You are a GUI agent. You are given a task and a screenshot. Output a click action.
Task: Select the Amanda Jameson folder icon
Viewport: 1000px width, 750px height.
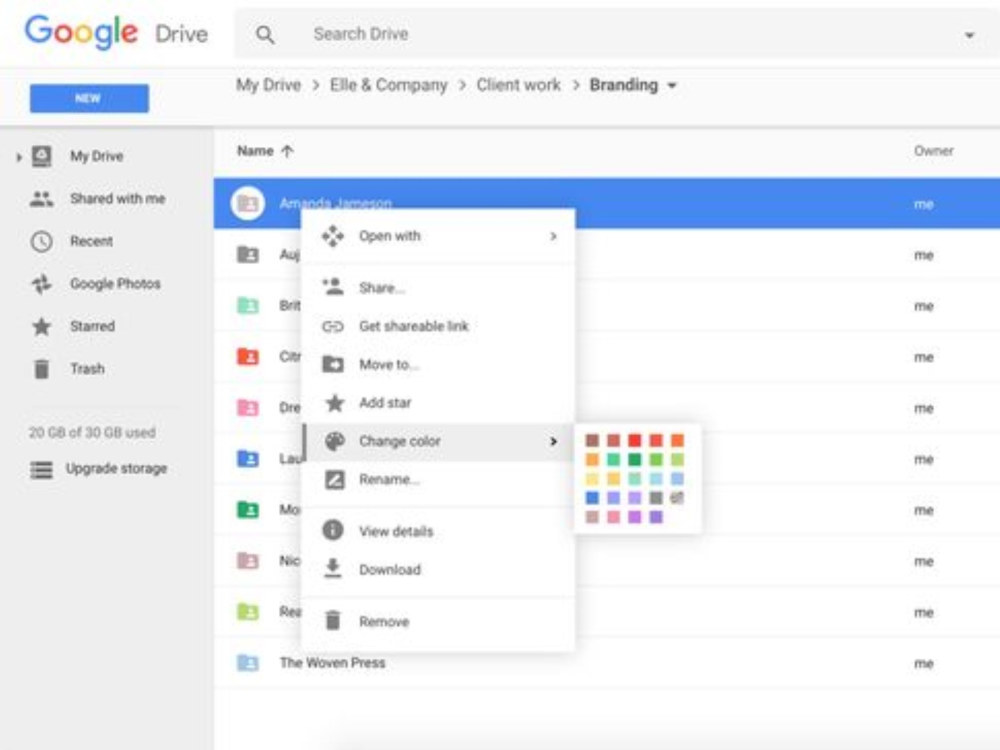click(x=247, y=203)
